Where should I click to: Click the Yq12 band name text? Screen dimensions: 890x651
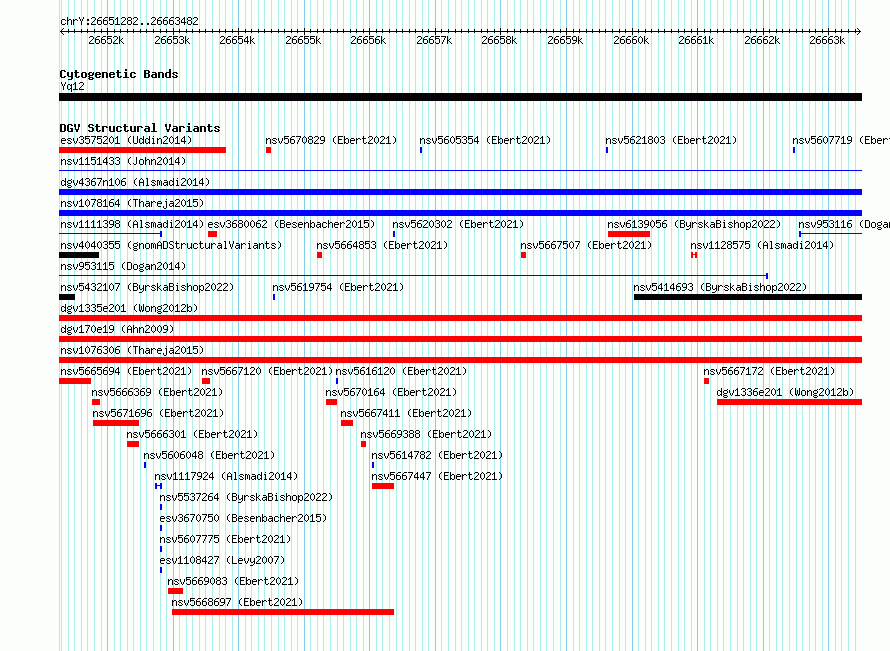72,86
